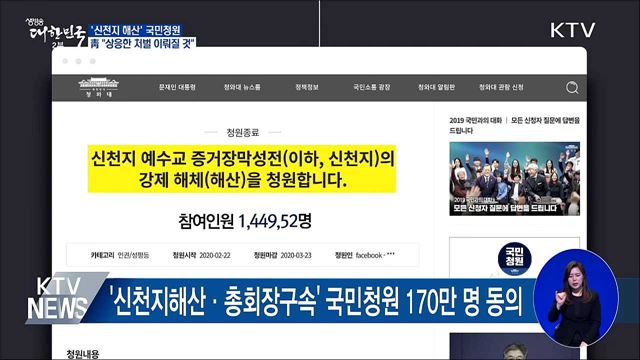Select the 청와대 알림판 menu item
This screenshot has height=360, width=640.
pos(436,87)
